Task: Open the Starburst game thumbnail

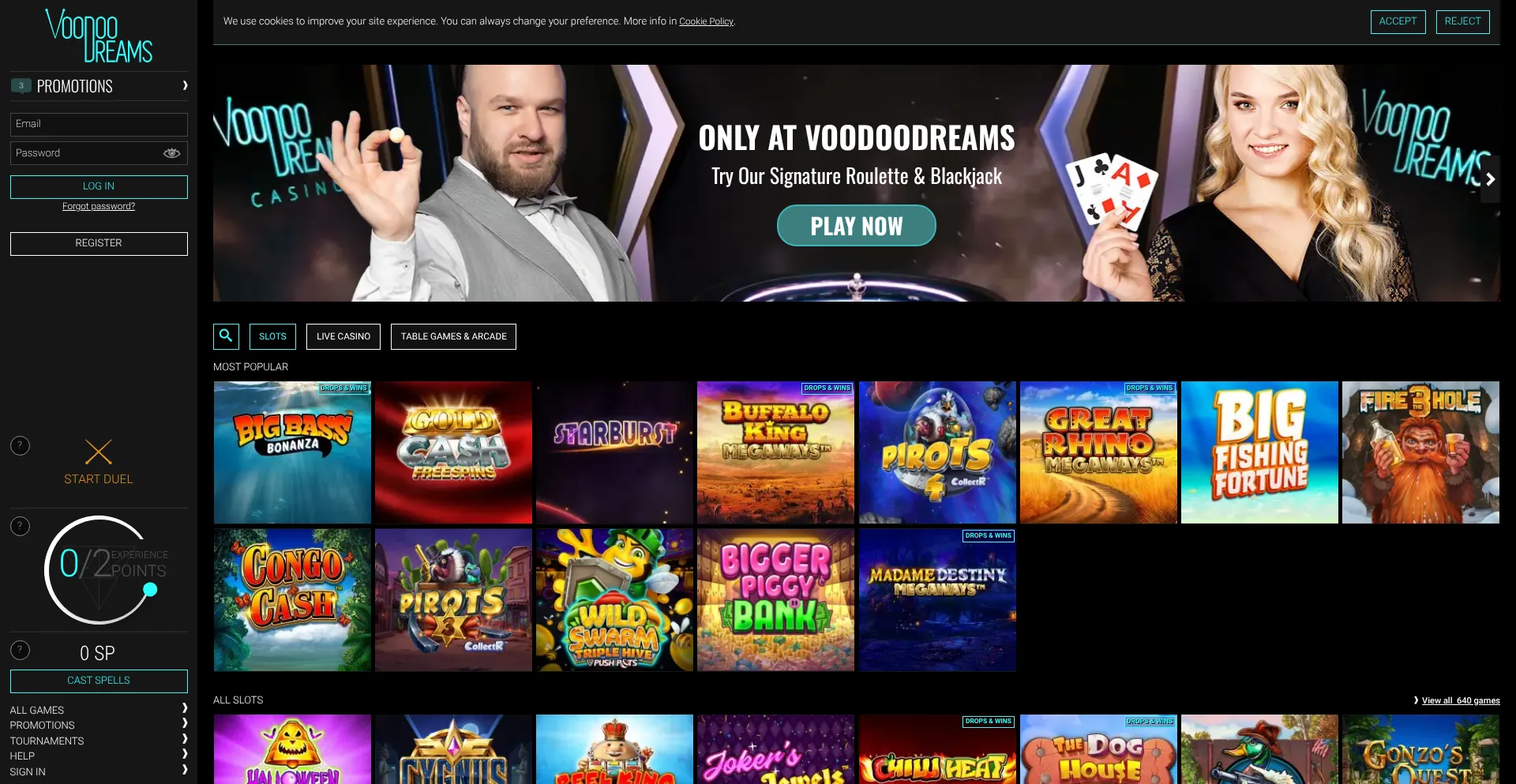Action: [614, 452]
